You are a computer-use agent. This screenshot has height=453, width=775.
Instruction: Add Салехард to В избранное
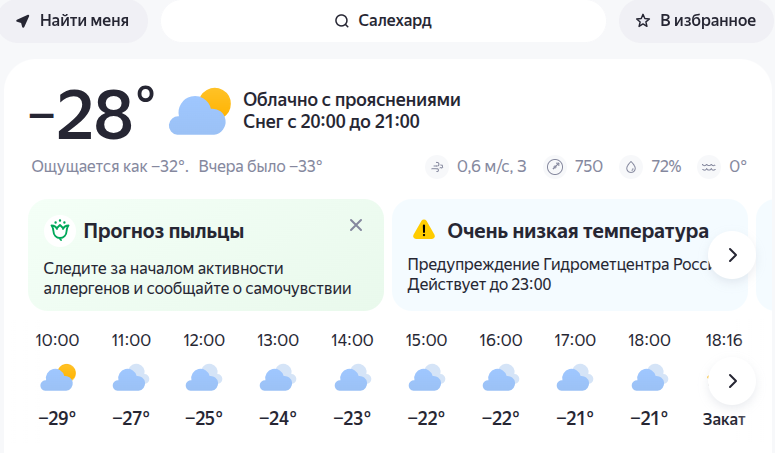[695, 21]
